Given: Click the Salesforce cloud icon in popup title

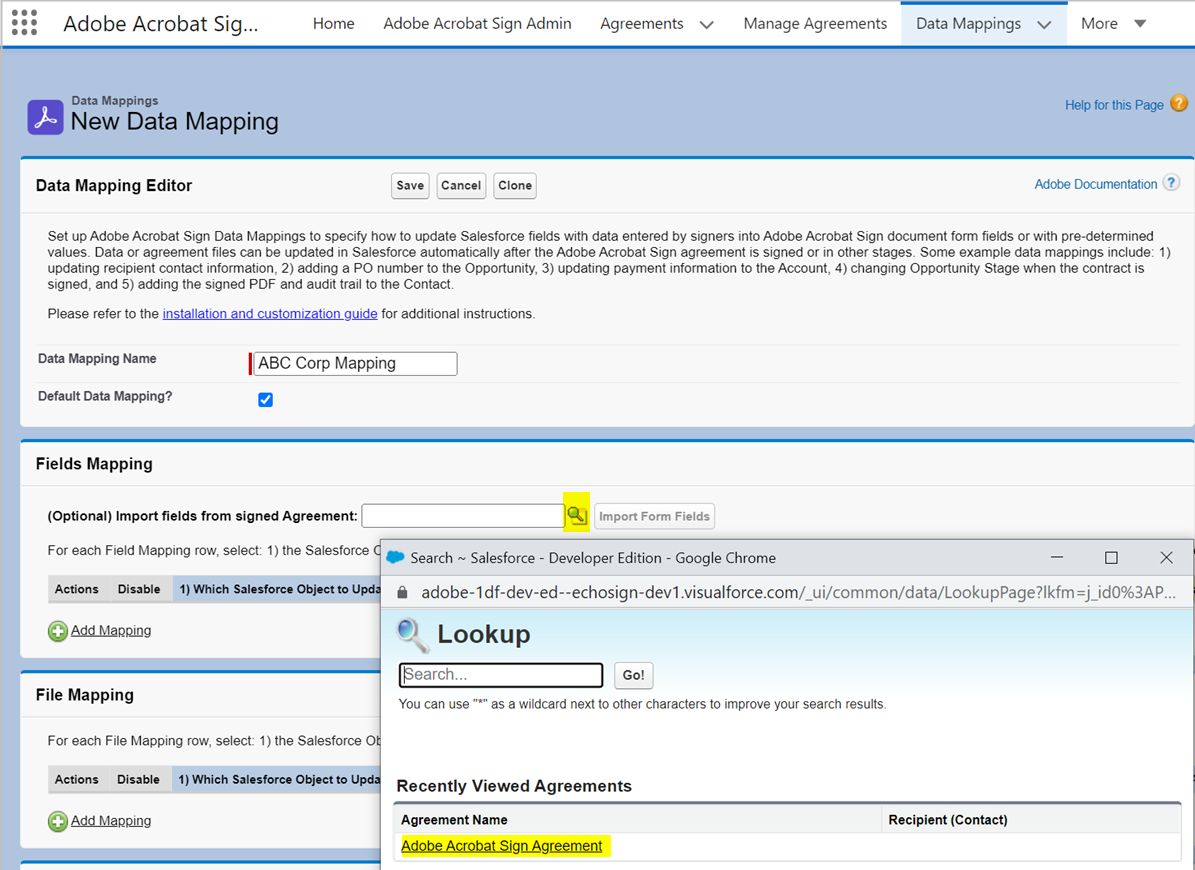Looking at the screenshot, I should pyautogui.click(x=395, y=558).
